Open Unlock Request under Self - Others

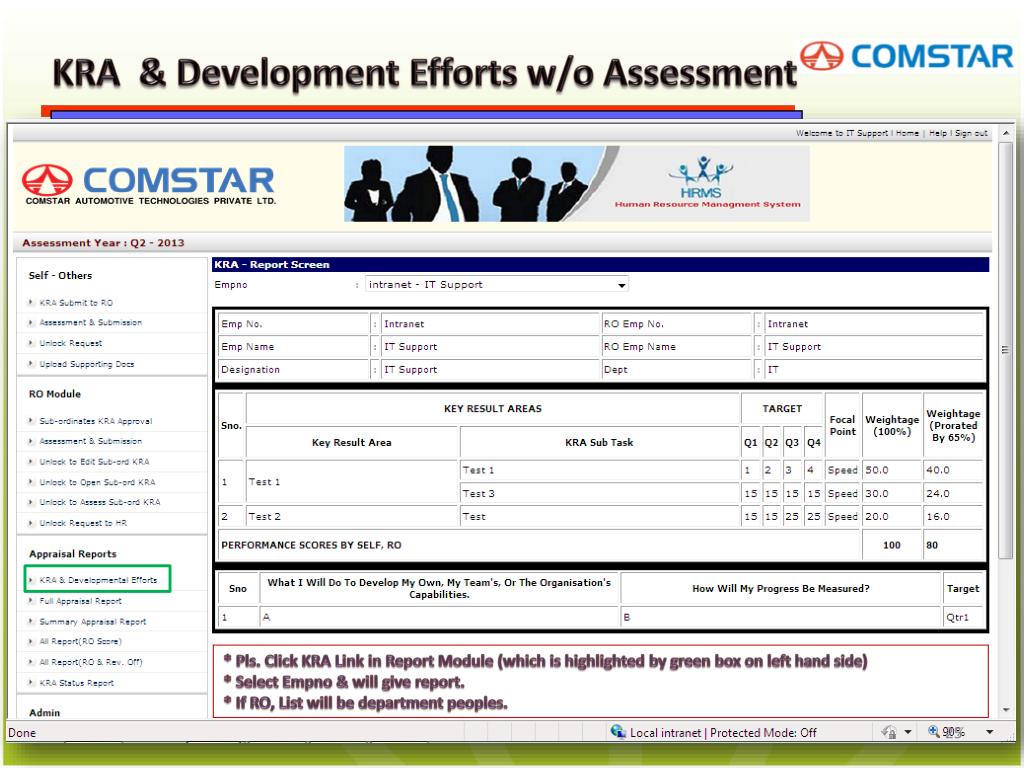pos(71,344)
